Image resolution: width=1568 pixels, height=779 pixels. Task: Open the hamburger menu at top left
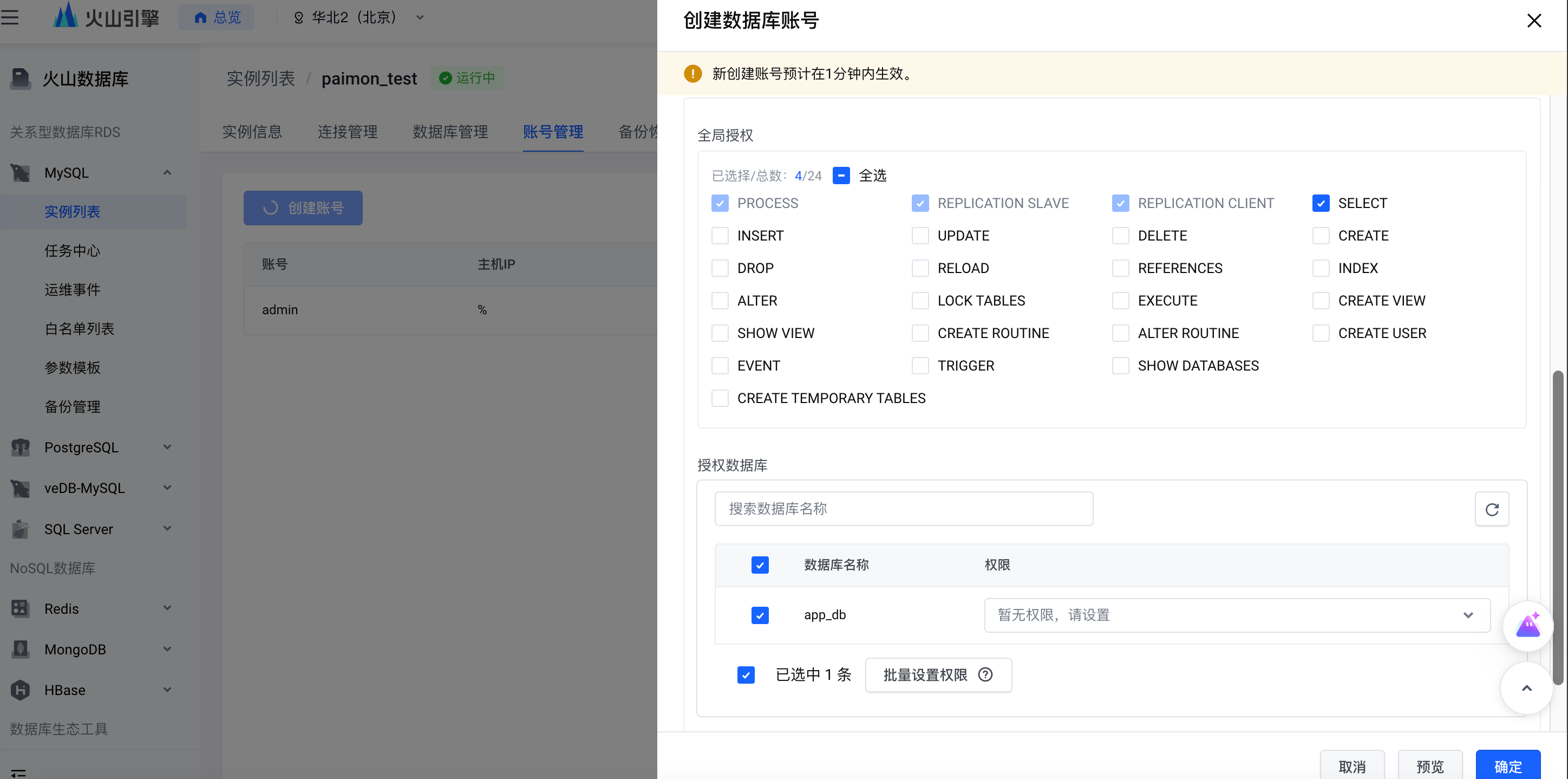(10, 17)
